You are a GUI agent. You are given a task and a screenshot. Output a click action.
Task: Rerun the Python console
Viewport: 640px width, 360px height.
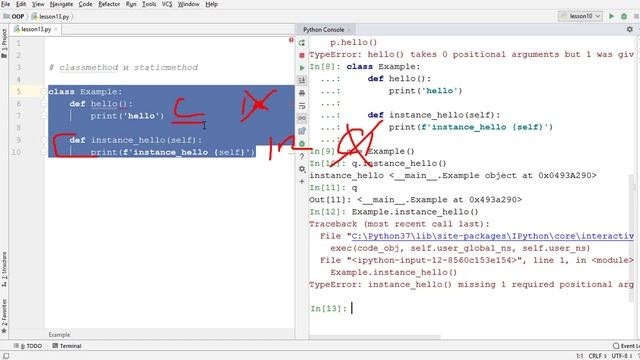[302, 42]
